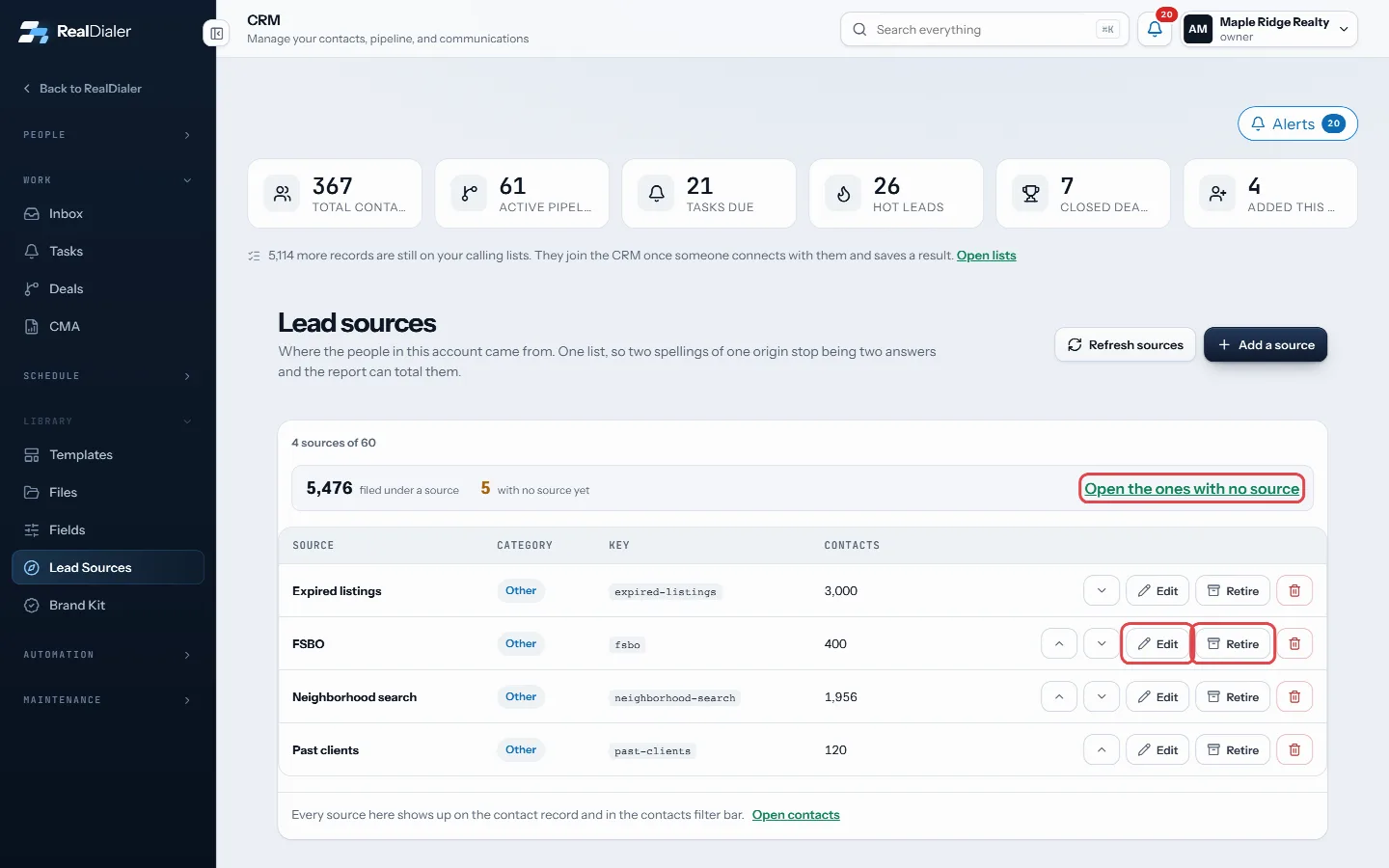Move FSBO source down
The width and height of the screenshot is (1389, 868).
pyautogui.click(x=1102, y=644)
